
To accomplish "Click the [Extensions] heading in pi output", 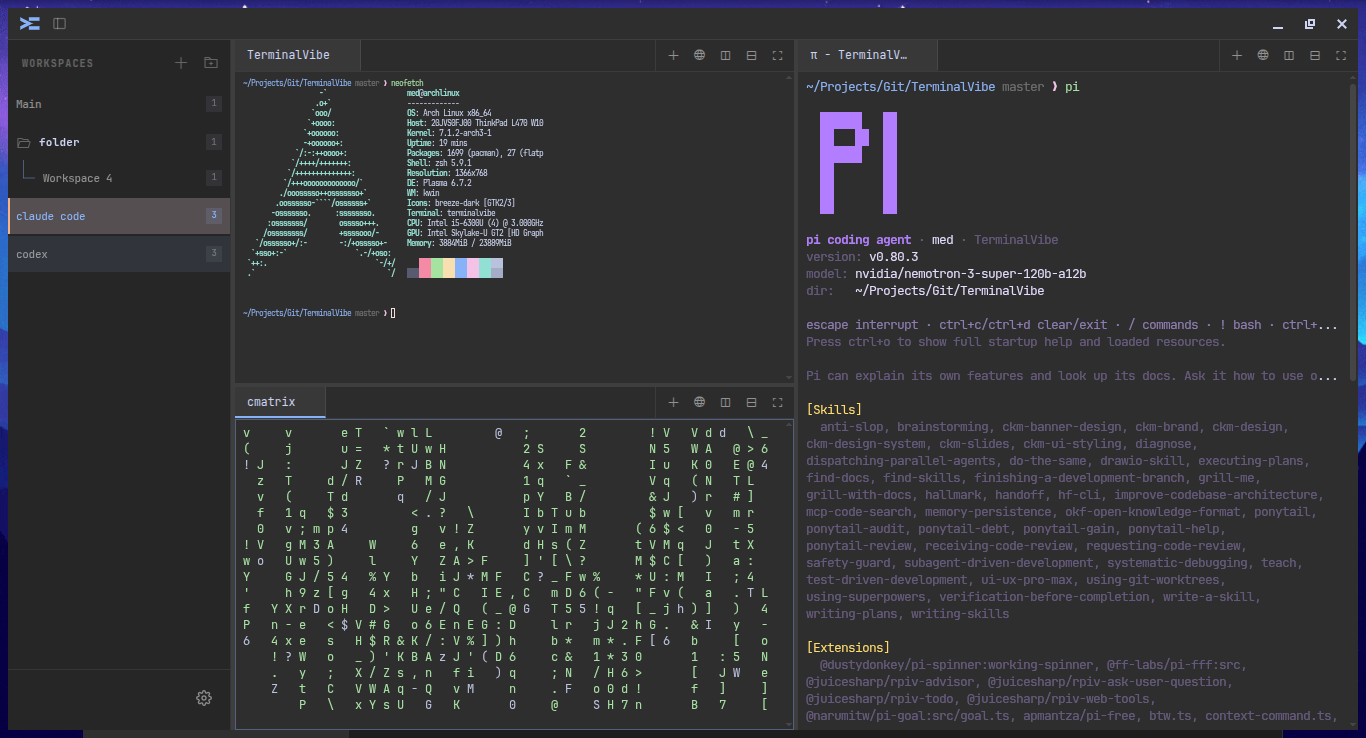I will click(848, 647).
